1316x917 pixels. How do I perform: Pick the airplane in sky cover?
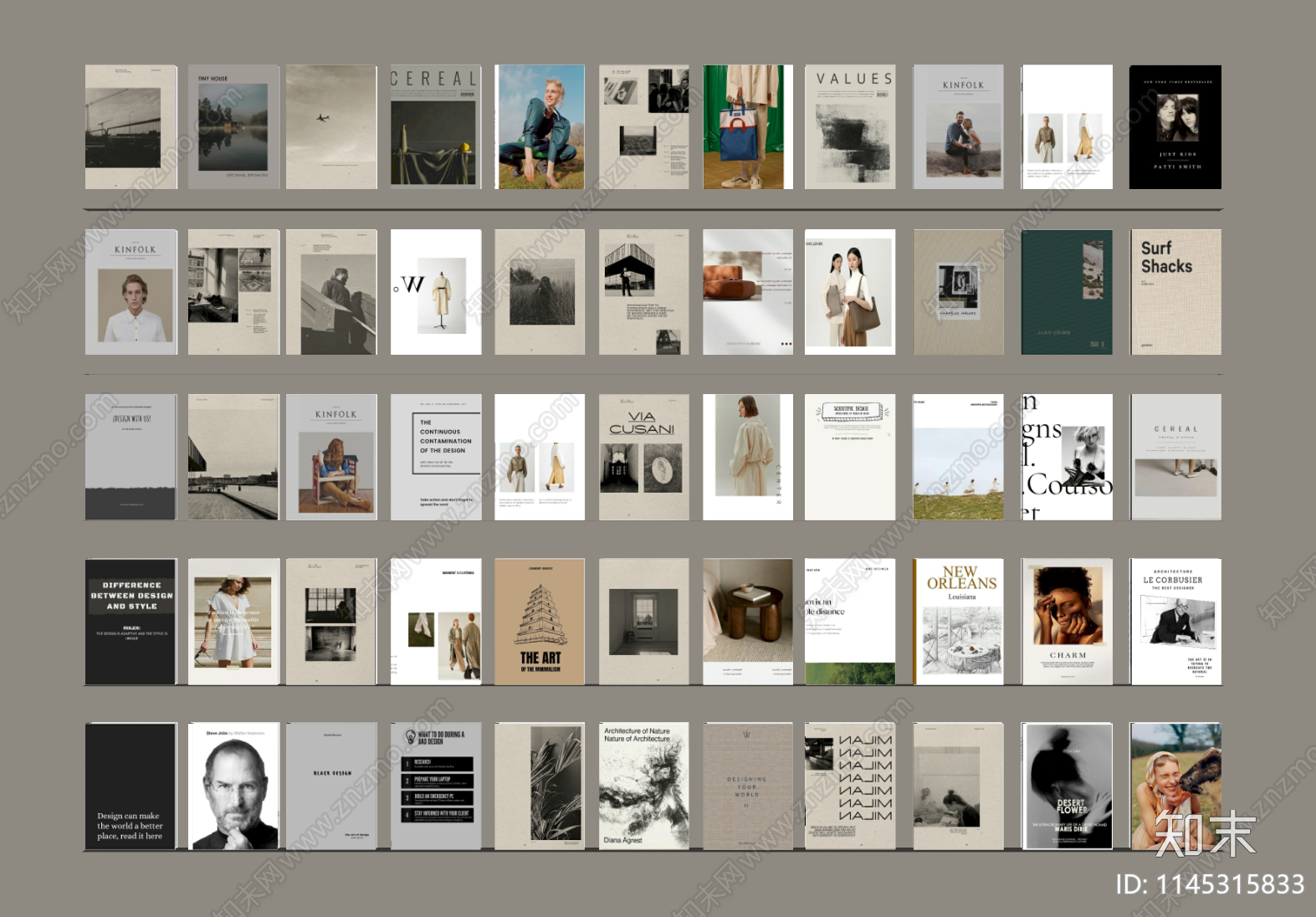(331, 127)
